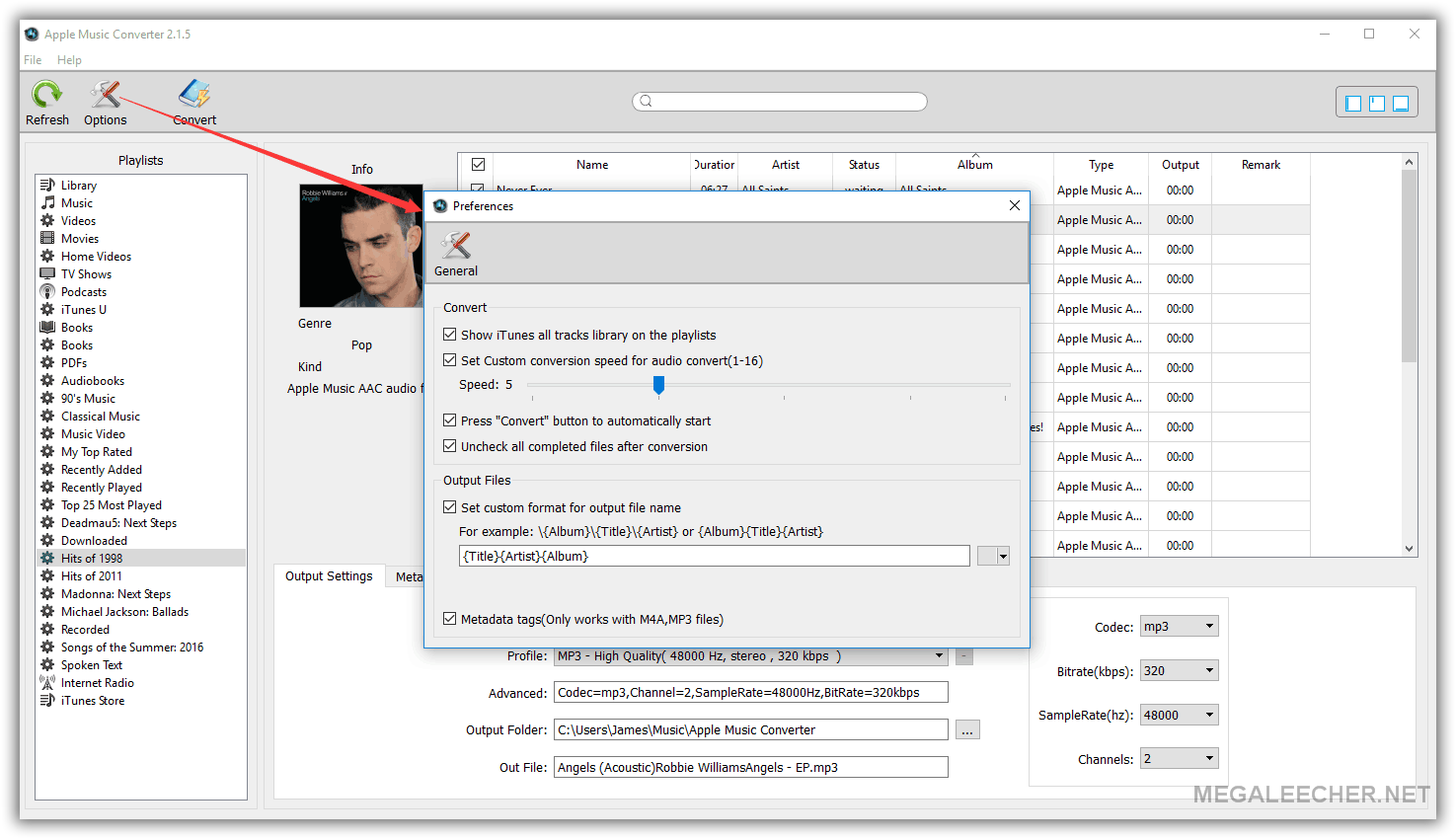Open the Music playlist icon
This screenshot has height=839, width=1456.
coord(47,203)
